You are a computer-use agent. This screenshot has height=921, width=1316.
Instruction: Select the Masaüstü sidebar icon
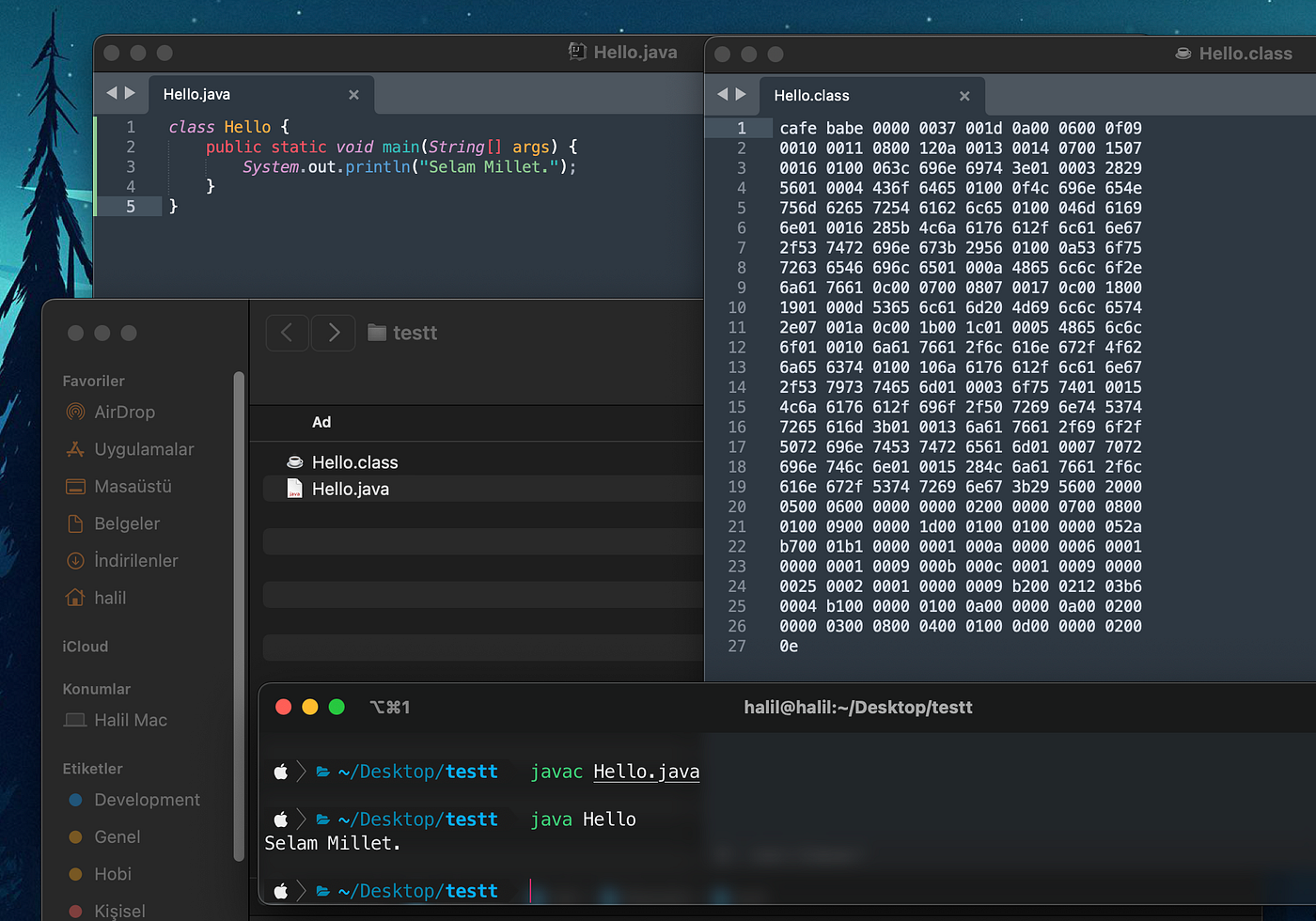click(75, 487)
